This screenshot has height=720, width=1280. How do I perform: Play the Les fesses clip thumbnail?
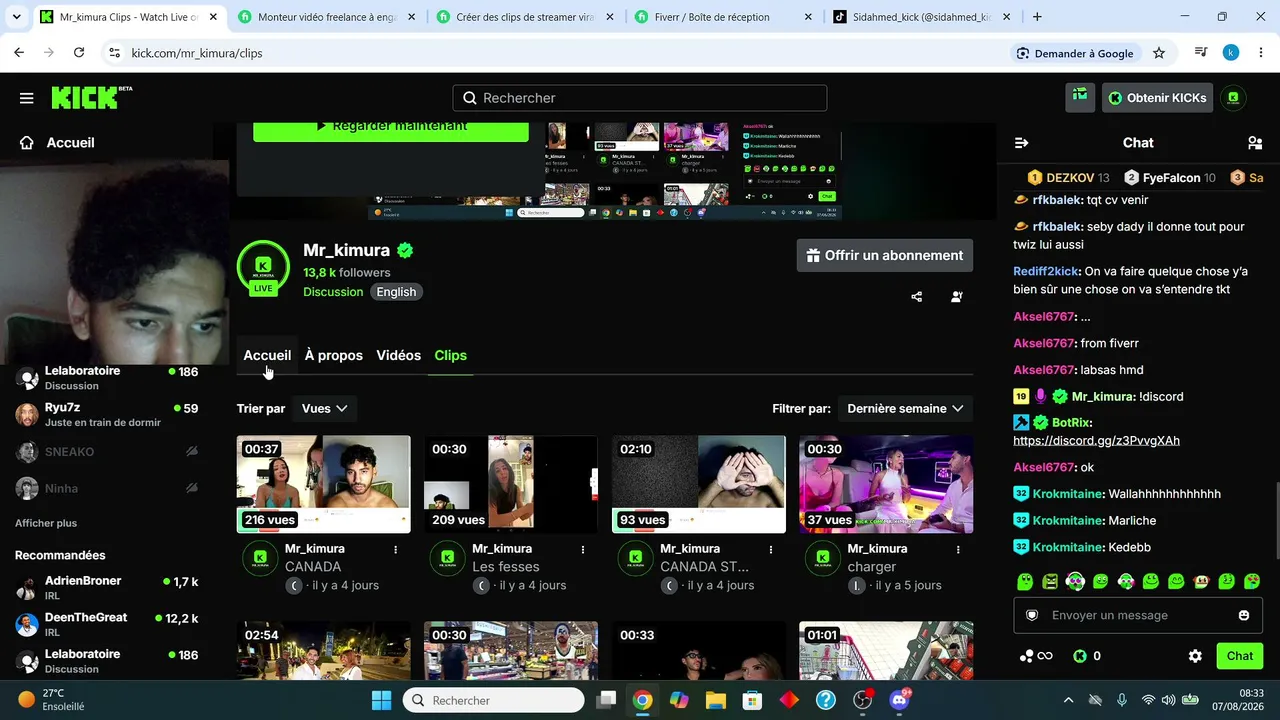[x=511, y=484]
